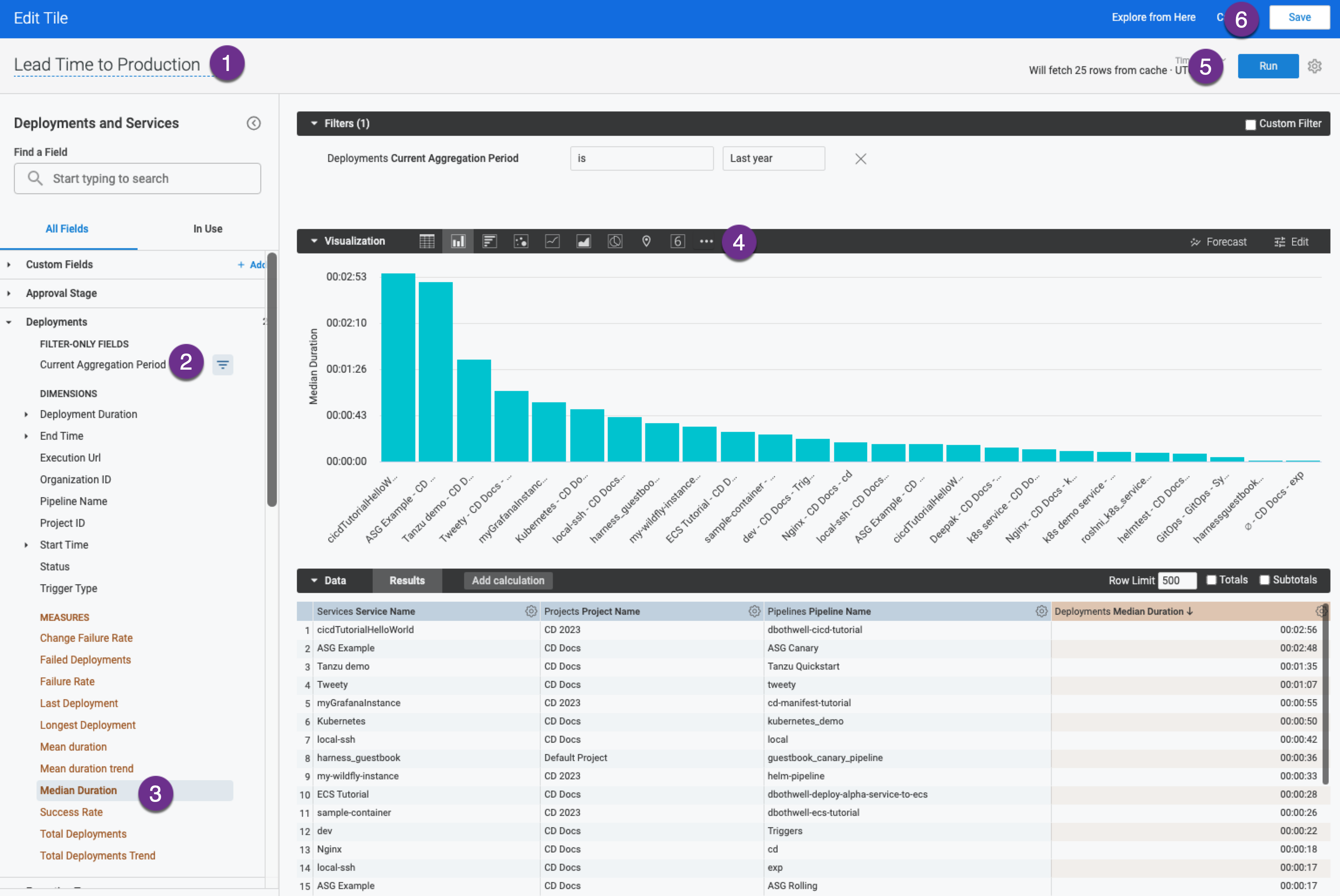The height and width of the screenshot is (896, 1340).
Task: Click the Find a Field search box
Action: [x=138, y=179]
